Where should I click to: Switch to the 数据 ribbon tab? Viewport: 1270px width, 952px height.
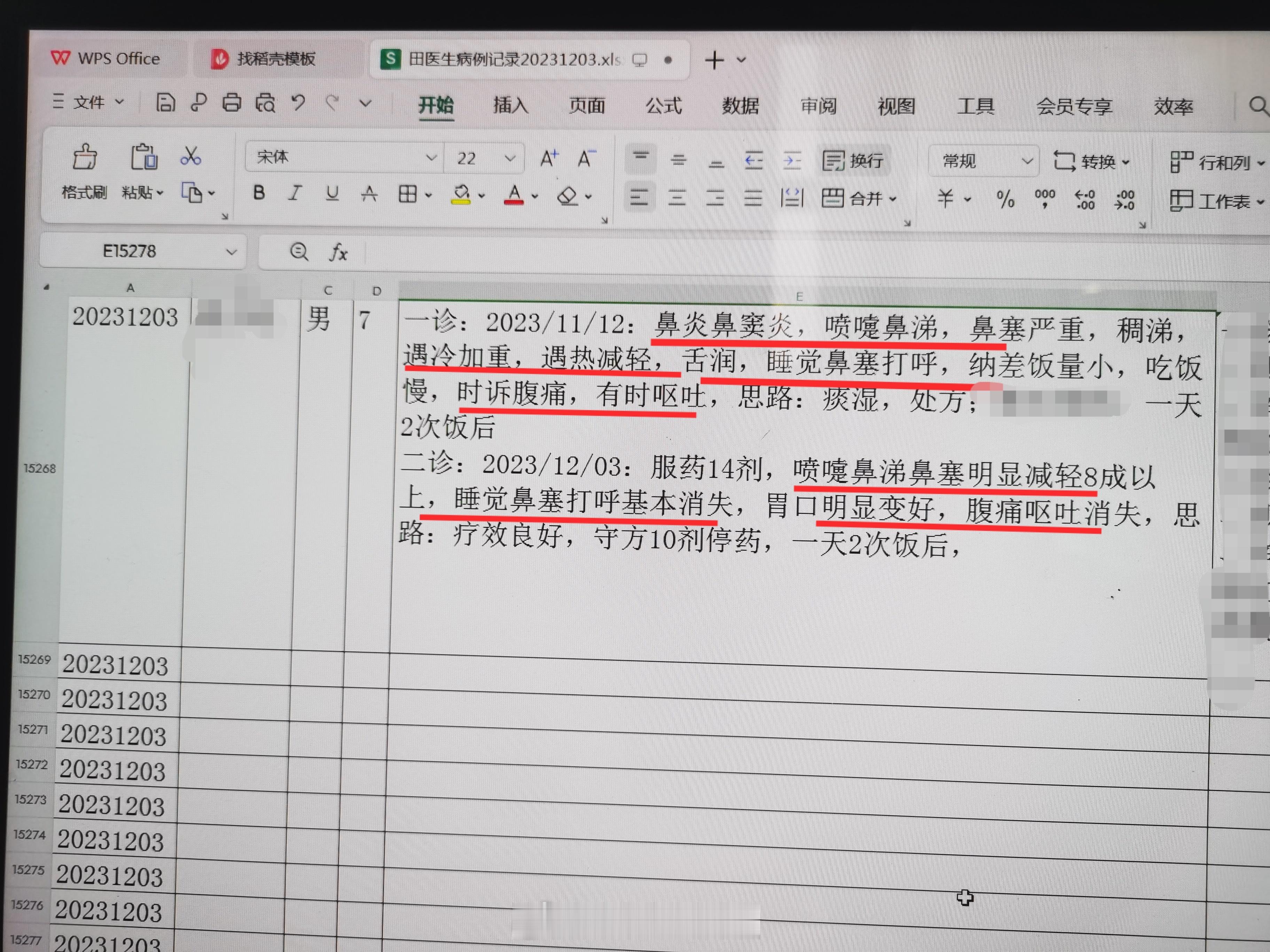740,106
